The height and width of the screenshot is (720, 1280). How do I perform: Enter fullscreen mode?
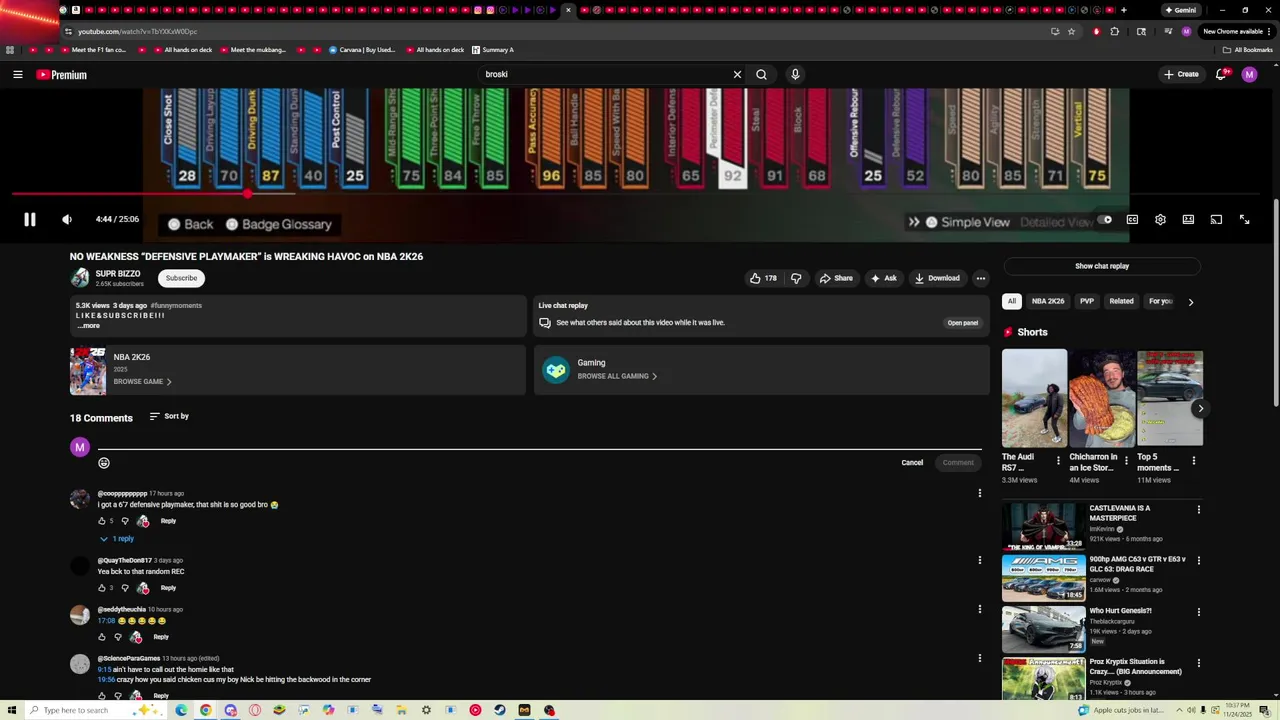1244,220
